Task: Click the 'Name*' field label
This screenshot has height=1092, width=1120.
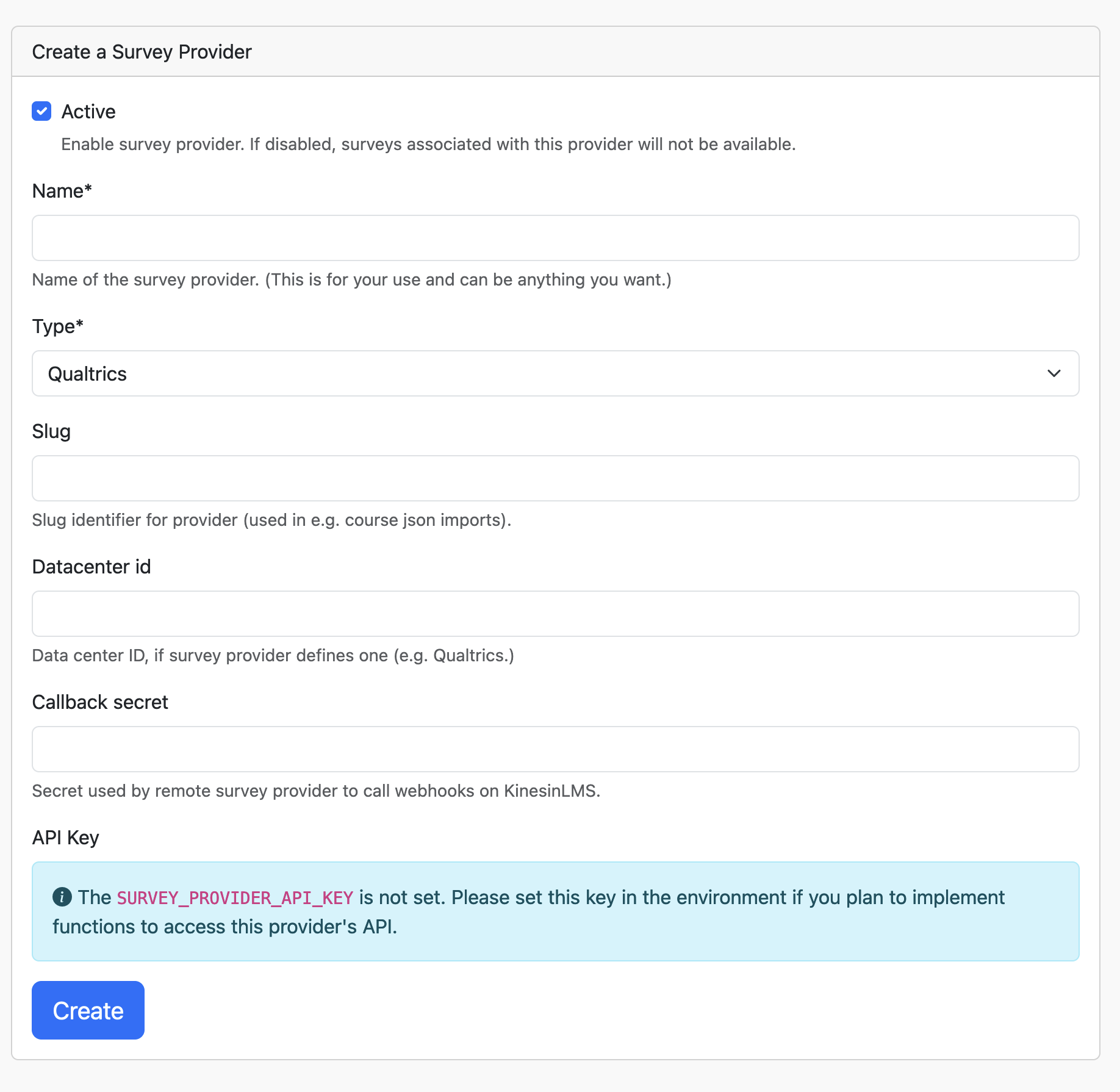Action: point(62,191)
